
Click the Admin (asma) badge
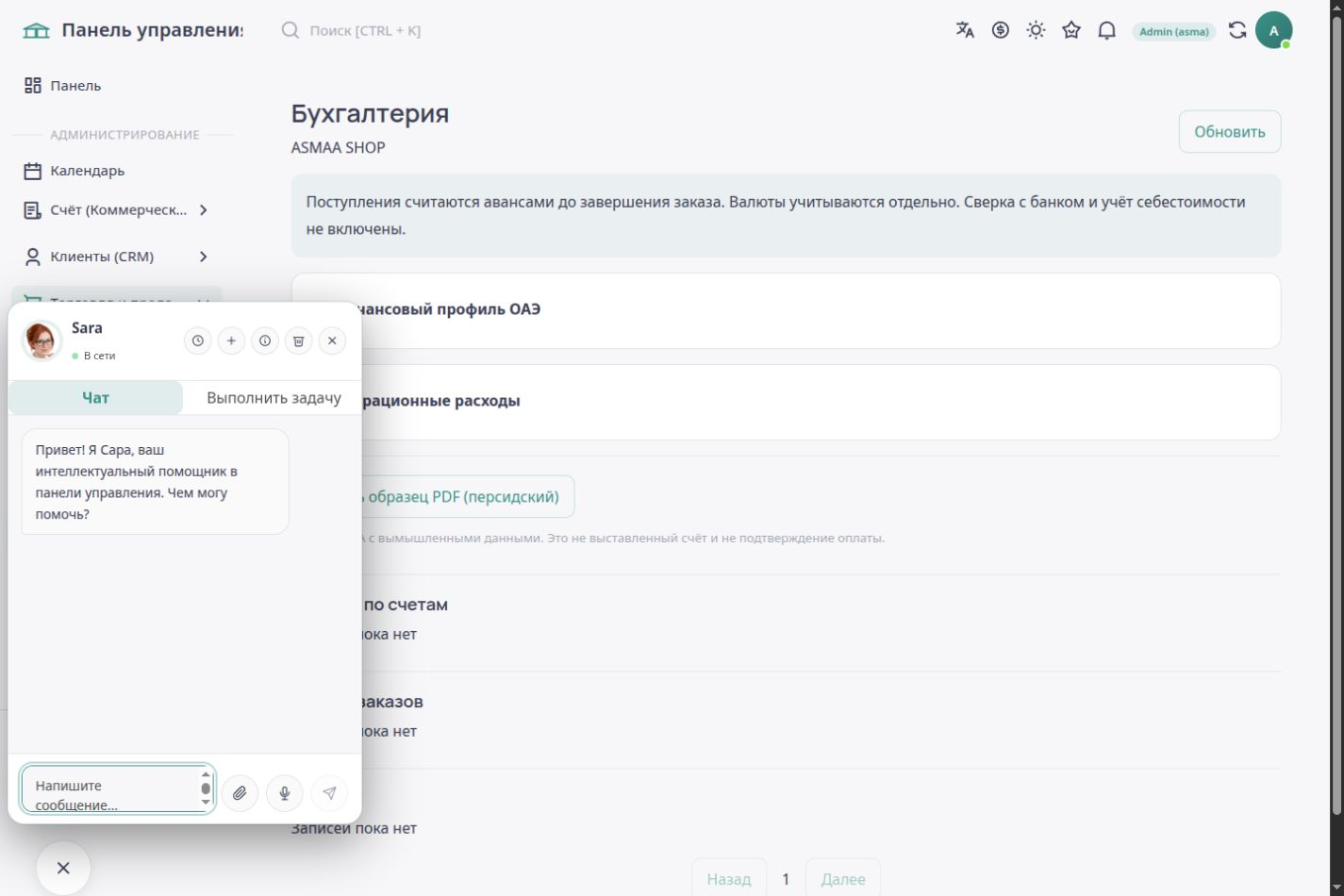tap(1174, 31)
